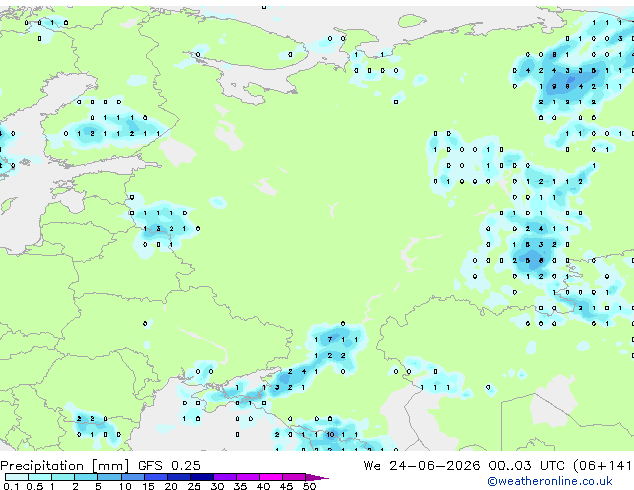Select the 1–2 mm legend color
634x490 pixels.
pyautogui.click(x=63, y=477)
